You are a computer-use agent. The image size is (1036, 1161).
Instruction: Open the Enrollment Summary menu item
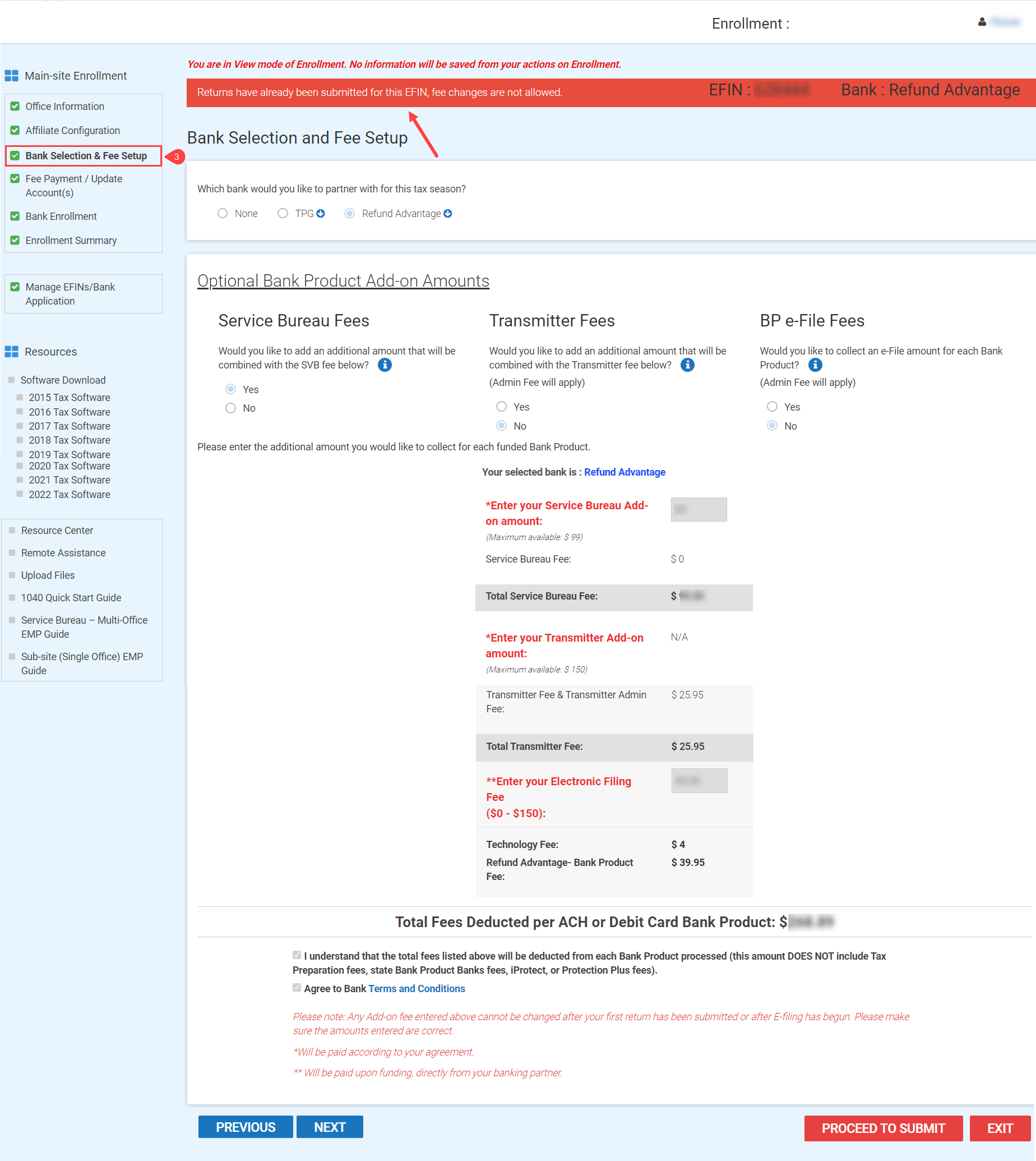[x=71, y=240]
